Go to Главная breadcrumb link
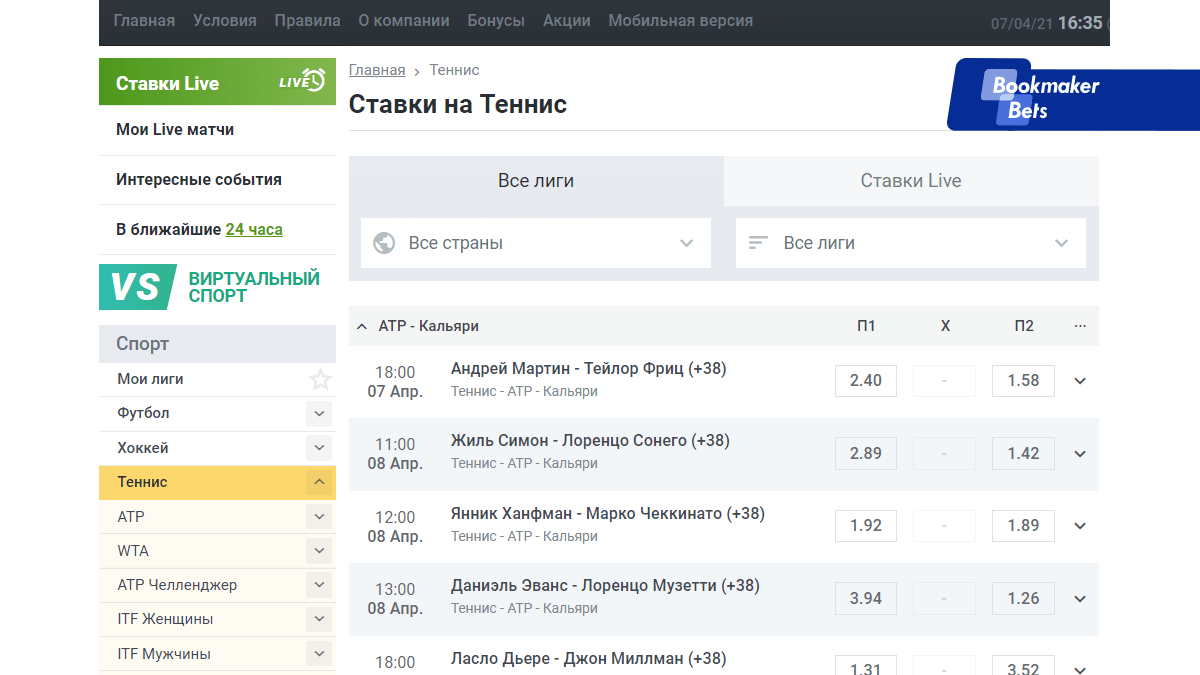 coord(377,70)
